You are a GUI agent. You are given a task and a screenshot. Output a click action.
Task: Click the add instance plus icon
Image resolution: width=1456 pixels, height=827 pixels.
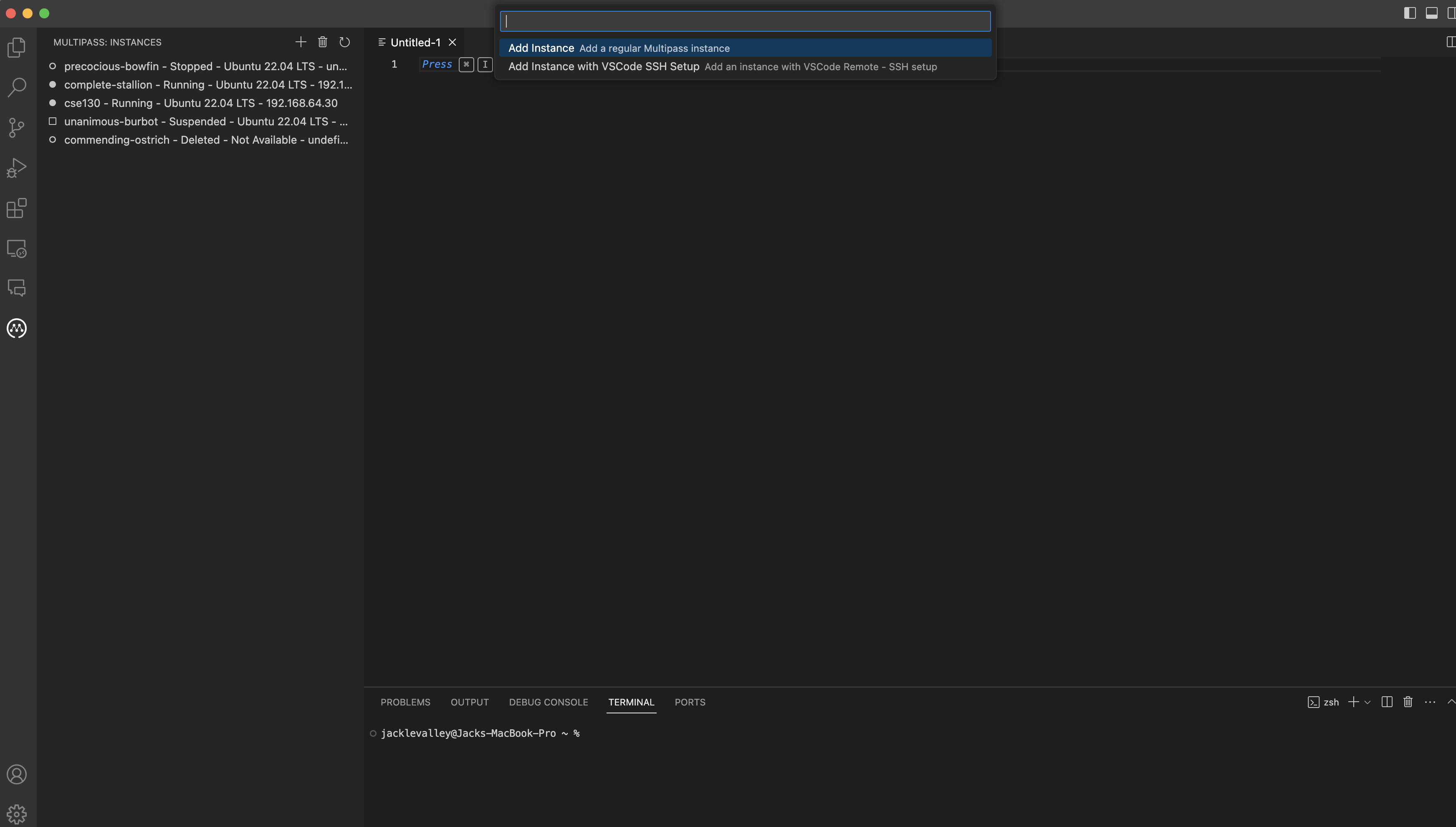301,42
